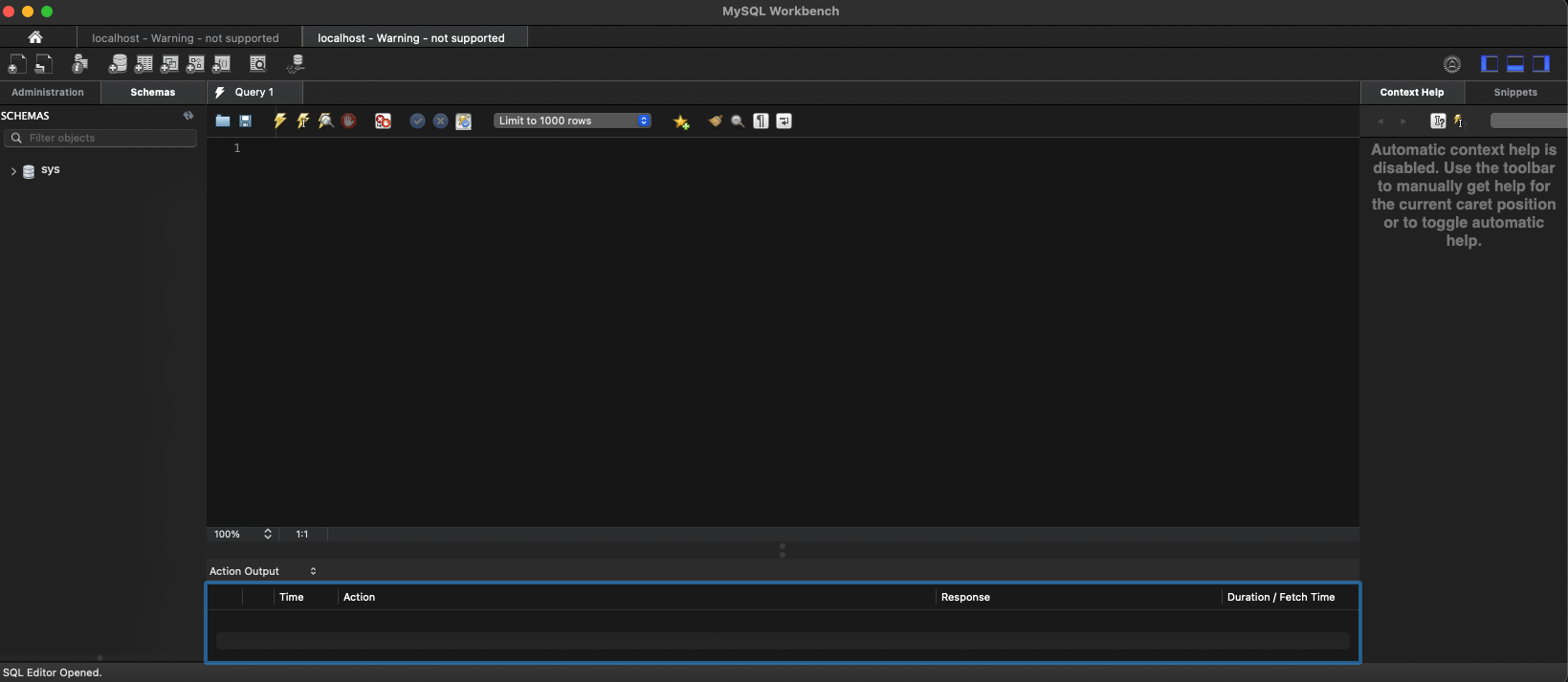Run EXPLAIN on statement under cursor
The height and width of the screenshot is (682, 1568).
tap(326, 121)
